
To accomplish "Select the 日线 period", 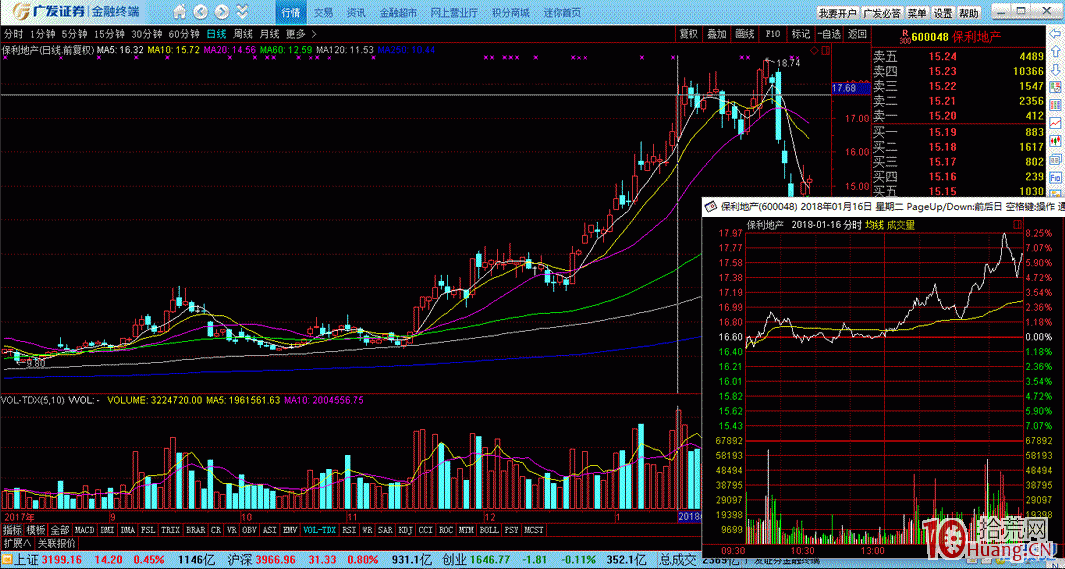I will [x=217, y=34].
